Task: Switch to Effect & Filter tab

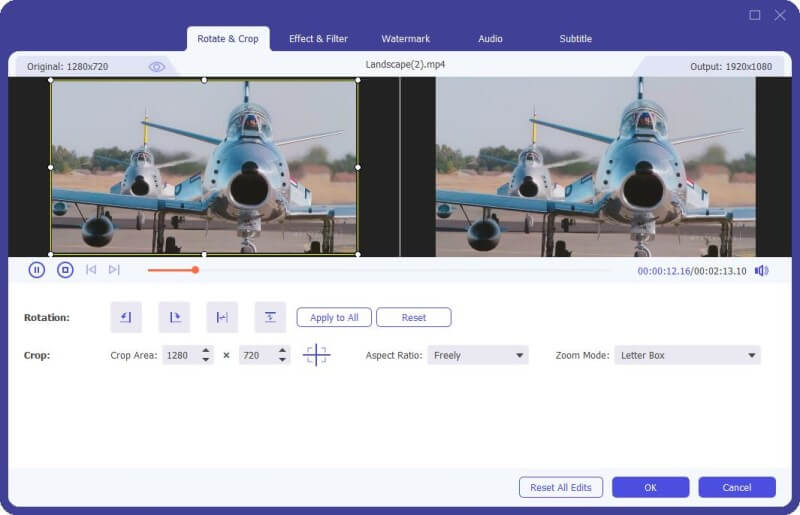Action: [x=318, y=39]
